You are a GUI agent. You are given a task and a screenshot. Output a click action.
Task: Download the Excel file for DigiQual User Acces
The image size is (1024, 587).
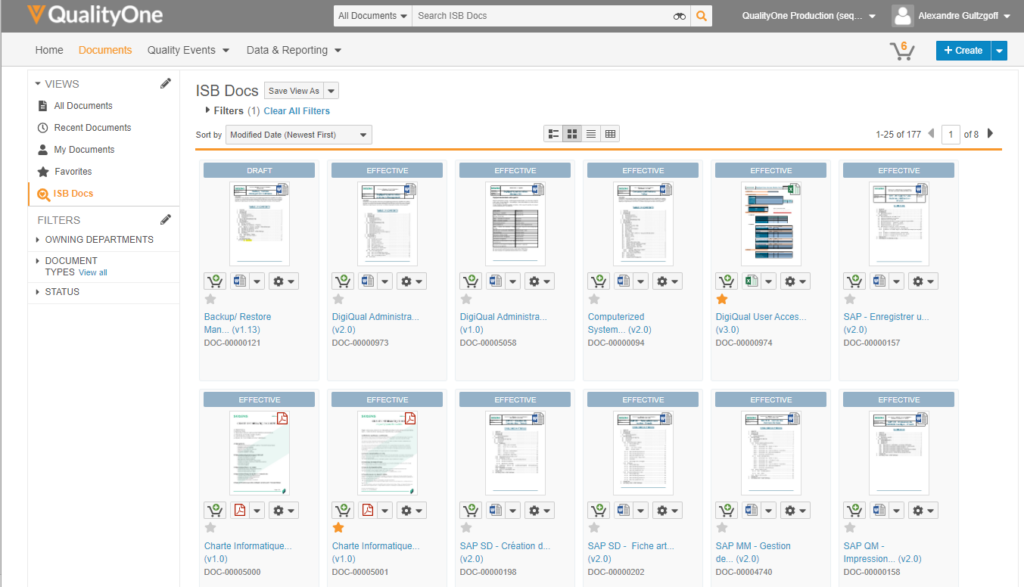[752, 281]
